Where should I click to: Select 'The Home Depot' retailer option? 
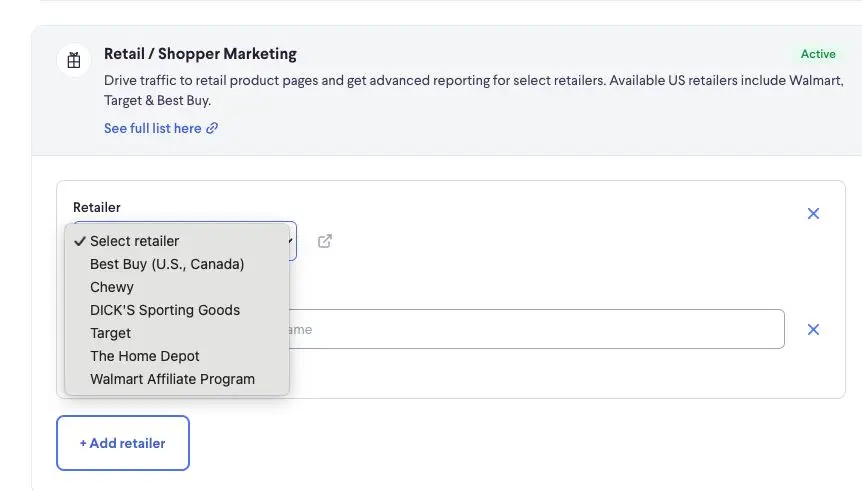(176, 356)
